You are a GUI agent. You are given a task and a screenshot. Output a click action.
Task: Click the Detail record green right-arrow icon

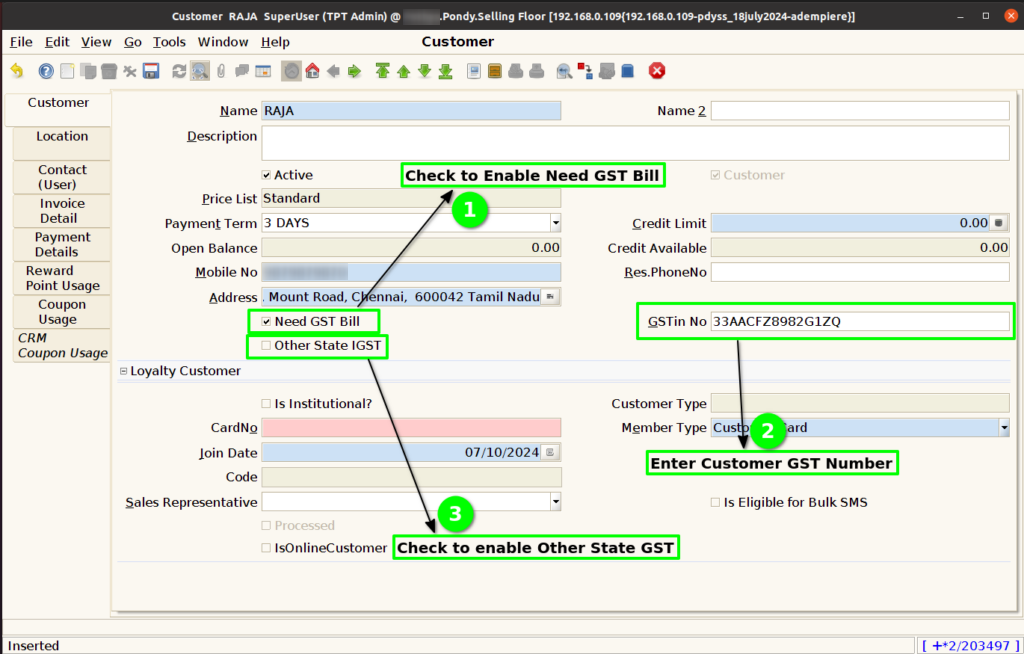(x=354, y=71)
